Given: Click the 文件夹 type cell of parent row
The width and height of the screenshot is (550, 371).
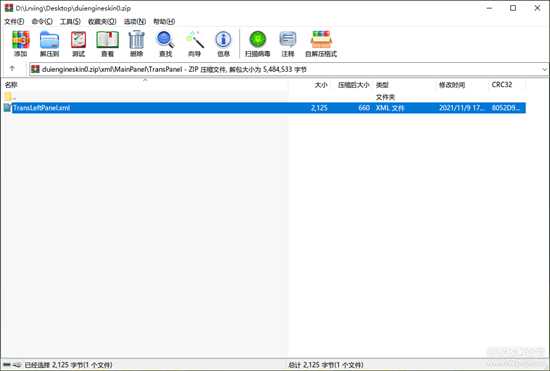Looking at the screenshot, I should pyautogui.click(x=385, y=97).
